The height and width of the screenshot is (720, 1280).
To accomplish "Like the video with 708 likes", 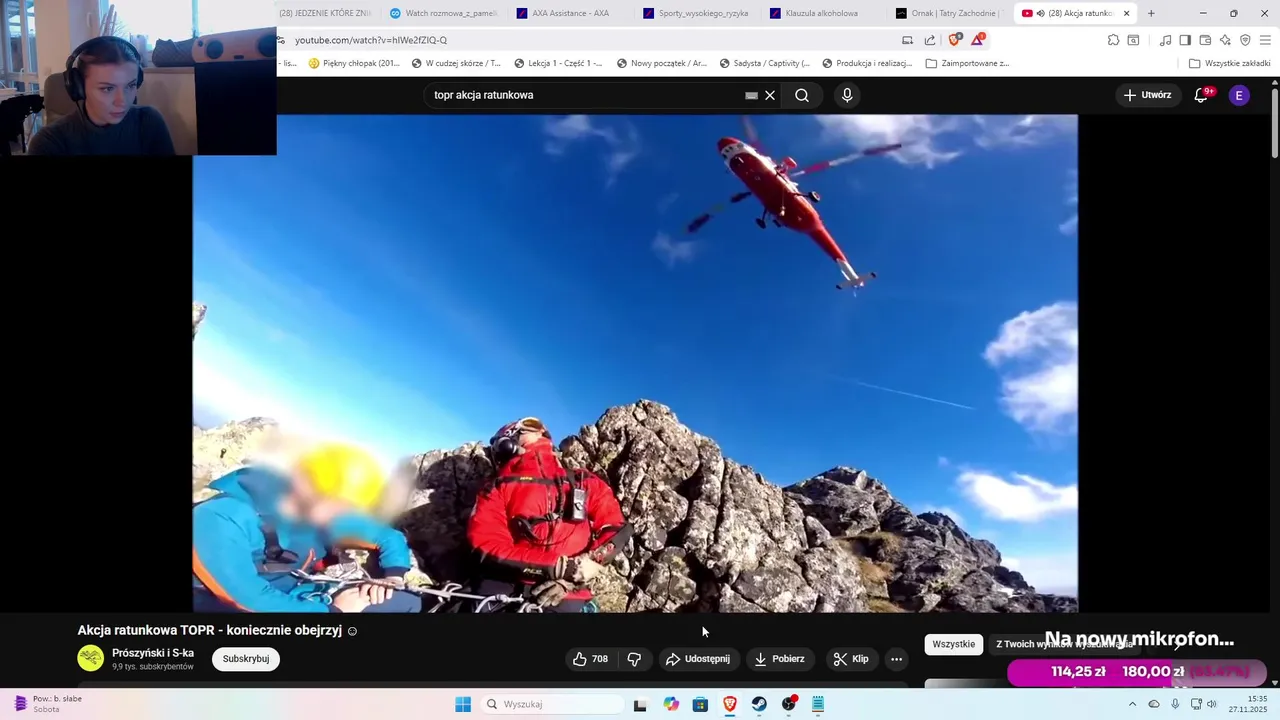I will [590, 659].
